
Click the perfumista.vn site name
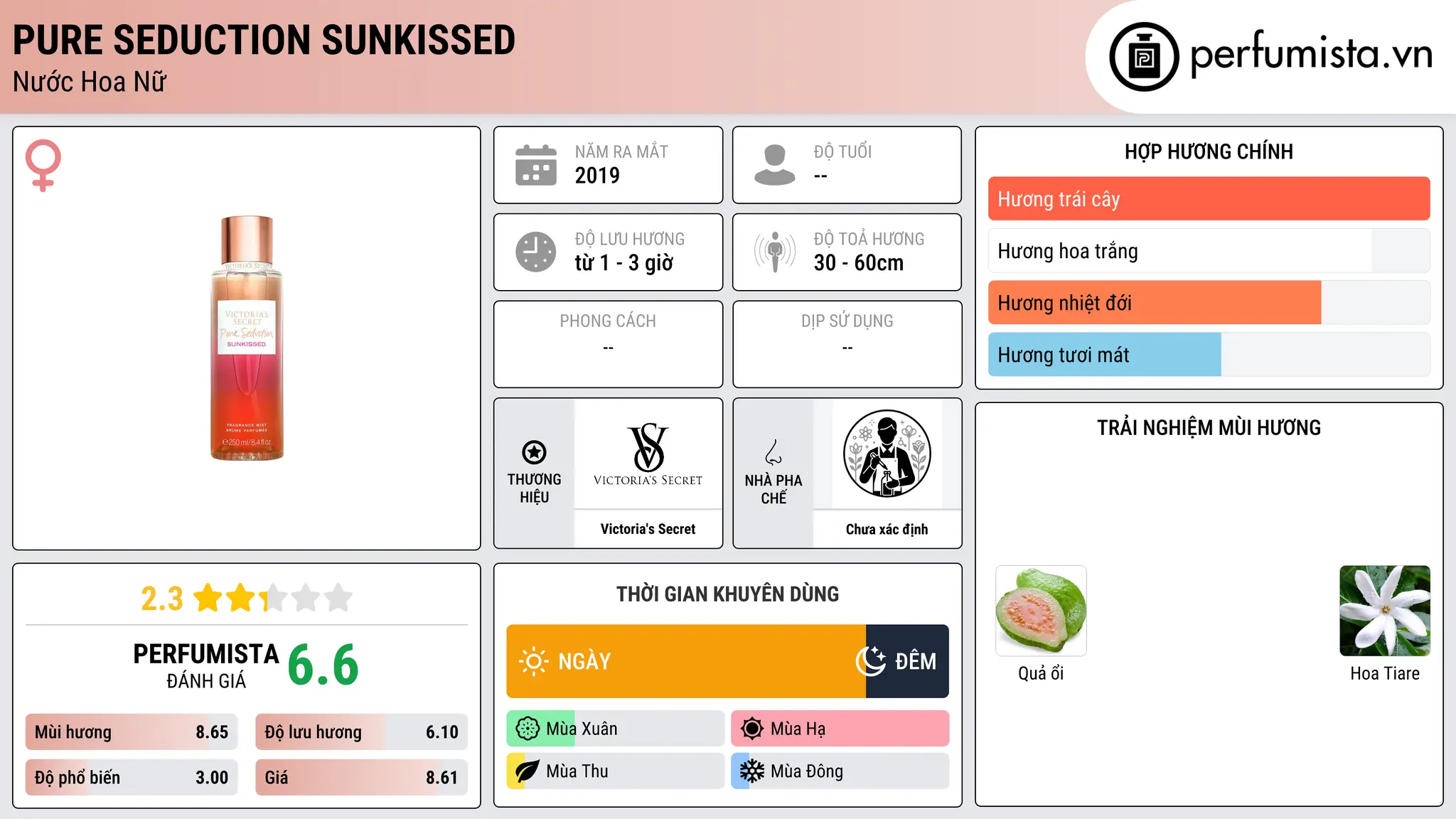(x=1311, y=54)
